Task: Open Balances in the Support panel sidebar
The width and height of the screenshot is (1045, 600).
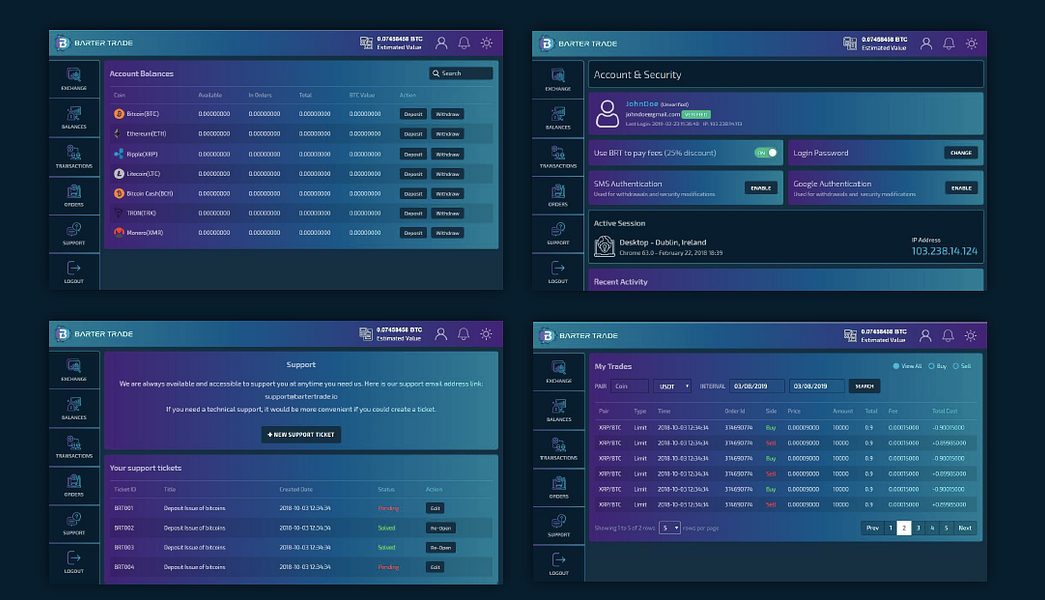Action: [74, 409]
